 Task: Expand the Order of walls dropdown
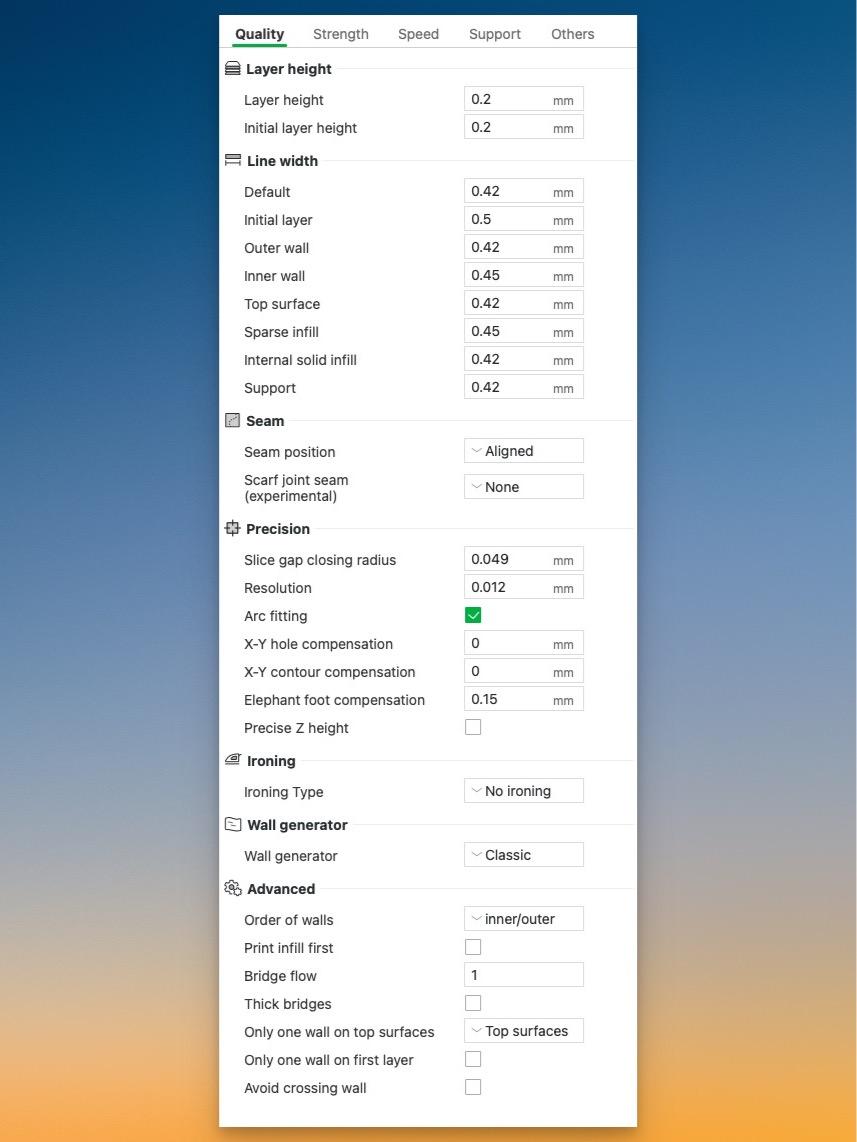tap(524, 918)
